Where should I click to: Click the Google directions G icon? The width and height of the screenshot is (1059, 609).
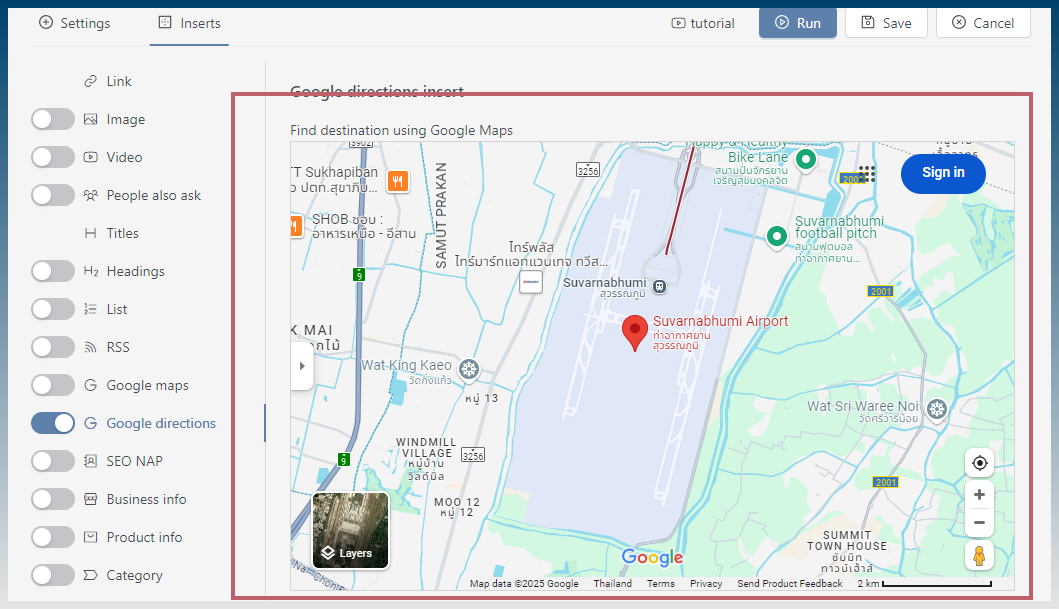coord(91,423)
